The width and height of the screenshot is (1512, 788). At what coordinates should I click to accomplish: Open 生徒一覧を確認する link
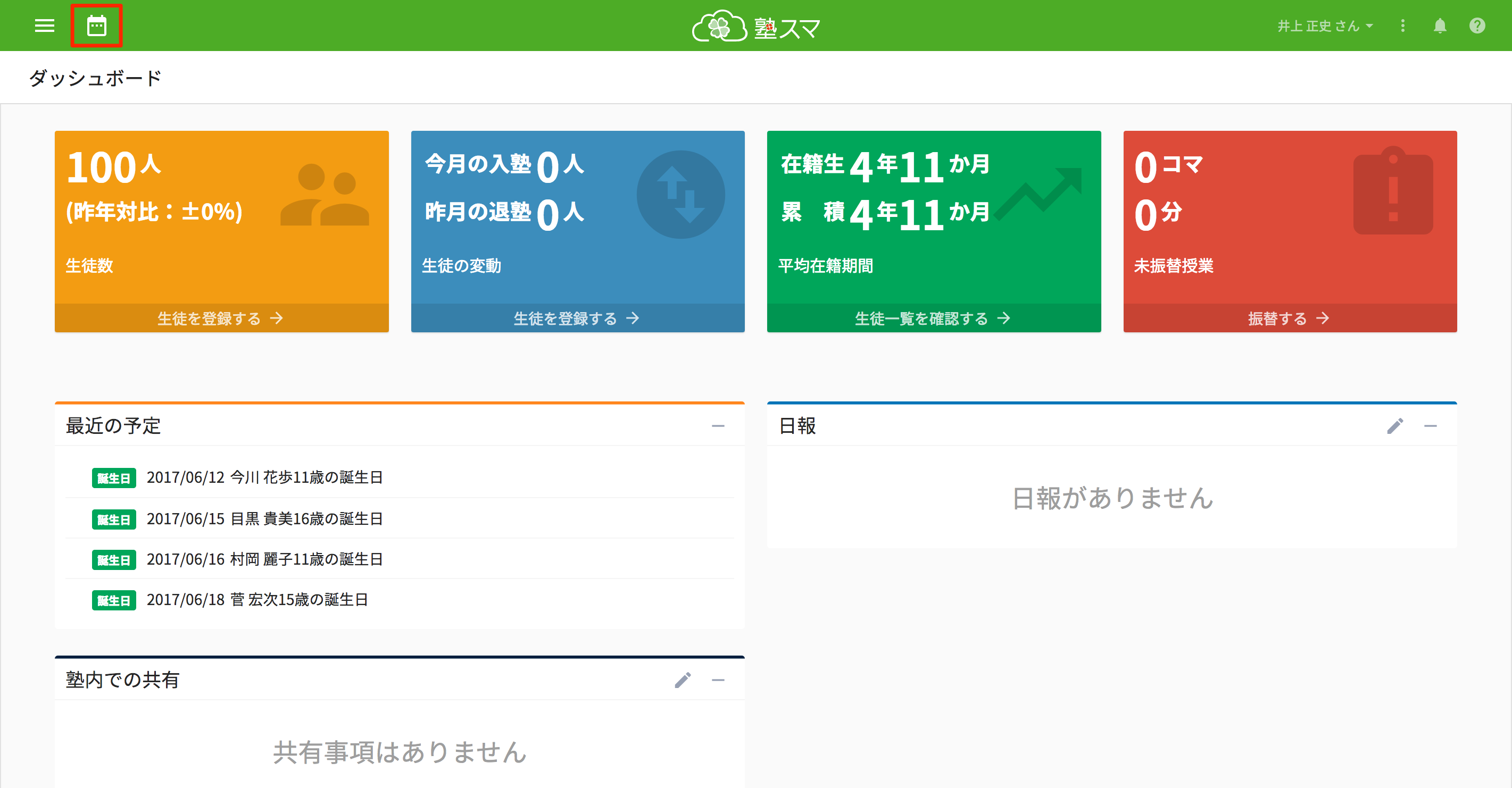click(x=933, y=318)
